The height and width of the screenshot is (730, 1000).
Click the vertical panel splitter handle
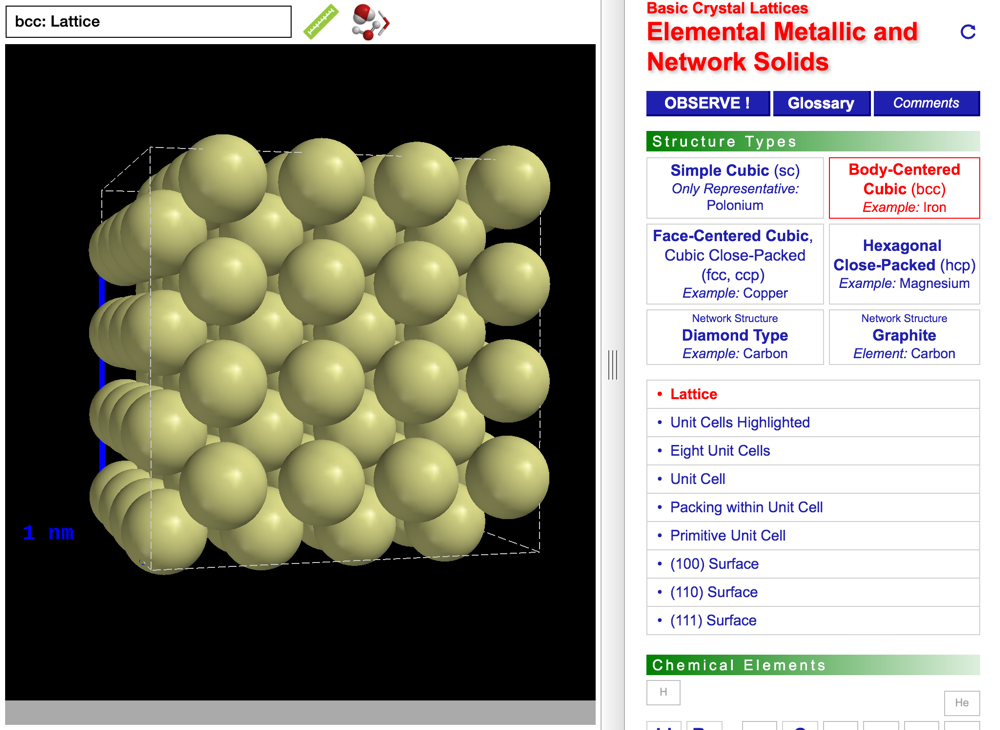(612, 365)
